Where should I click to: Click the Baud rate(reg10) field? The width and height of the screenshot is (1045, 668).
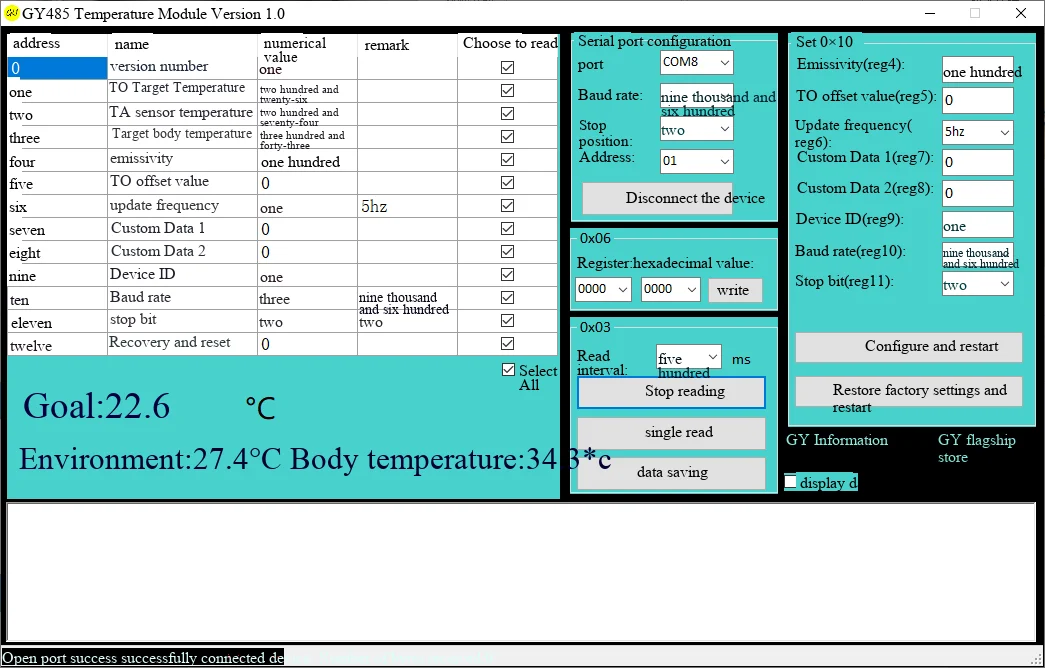point(978,255)
